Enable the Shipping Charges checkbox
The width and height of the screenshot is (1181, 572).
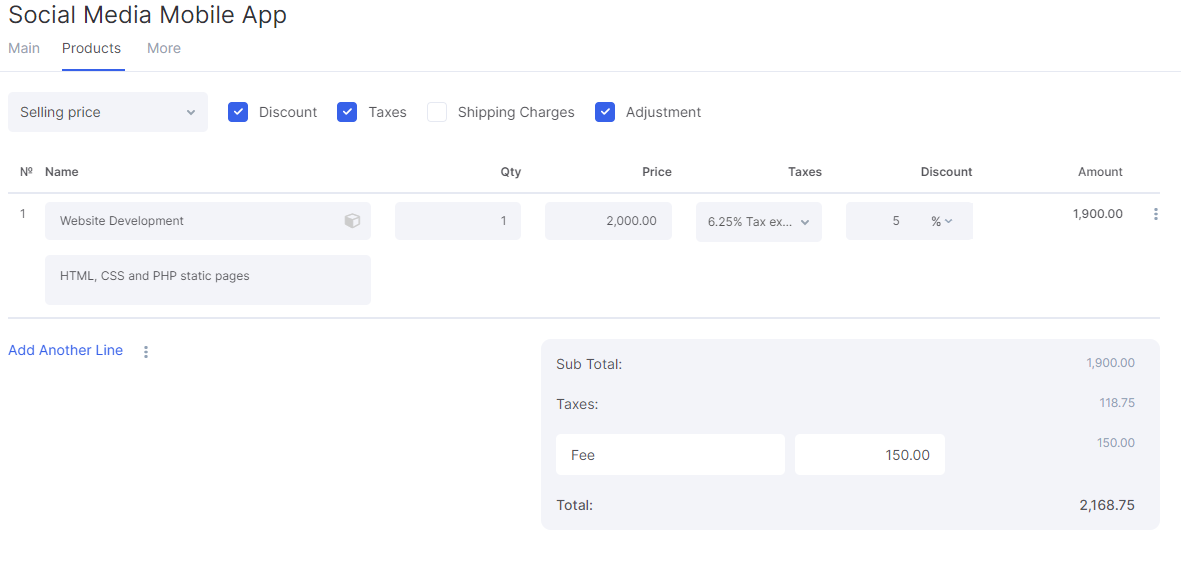437,112
